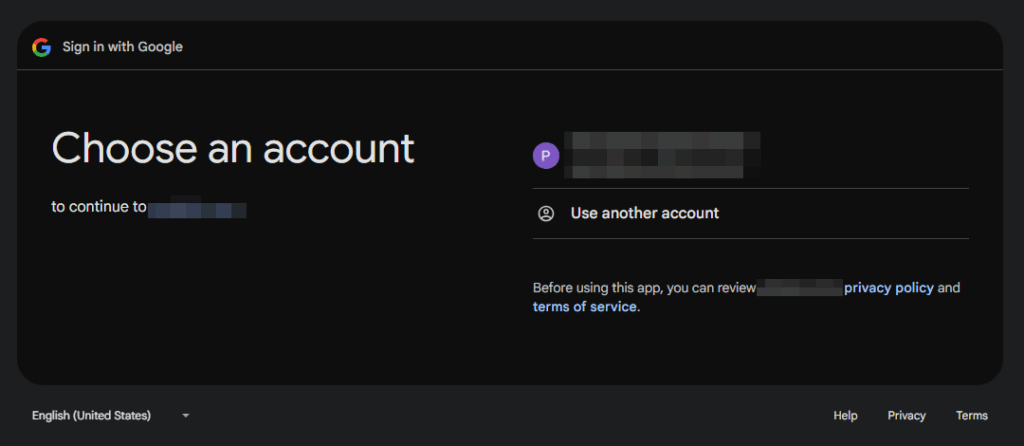Click the Google "G" logo

(x=41, y=47)
